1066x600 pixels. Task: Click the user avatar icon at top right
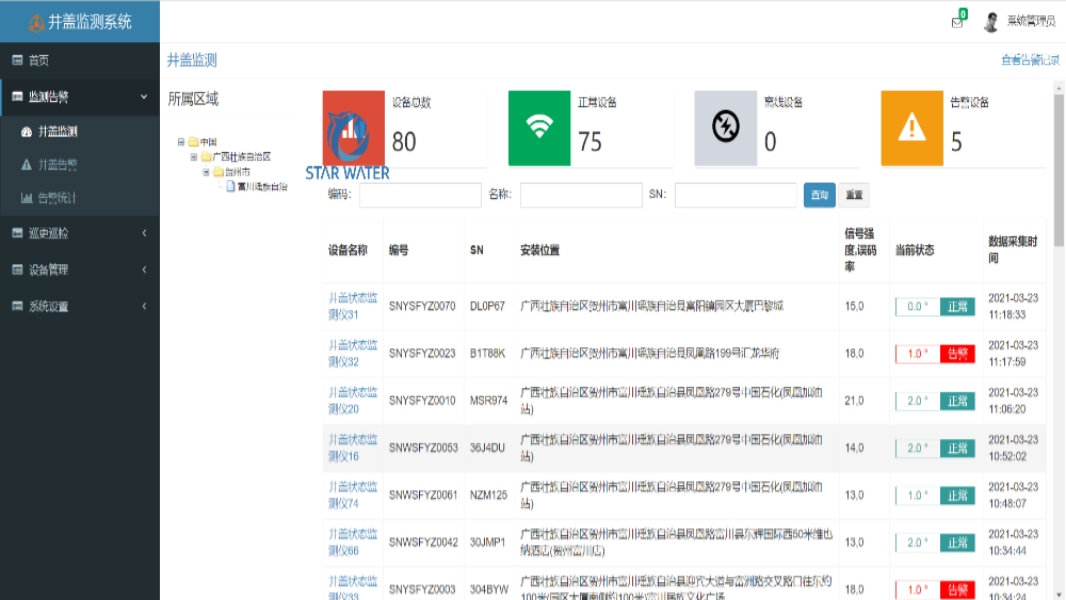click(991, 22)
